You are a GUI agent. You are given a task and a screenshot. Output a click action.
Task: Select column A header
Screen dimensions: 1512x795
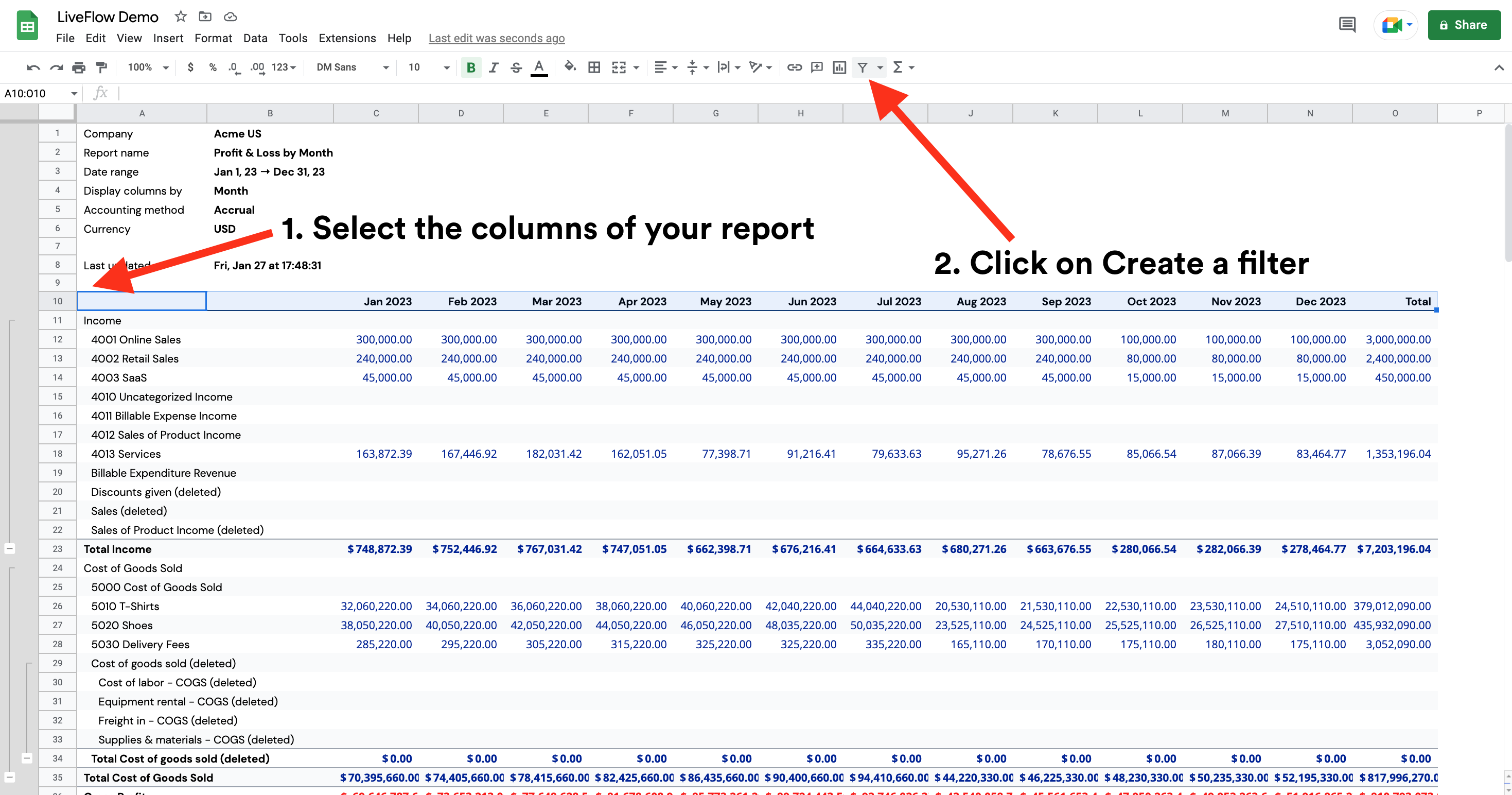point(142,113)
